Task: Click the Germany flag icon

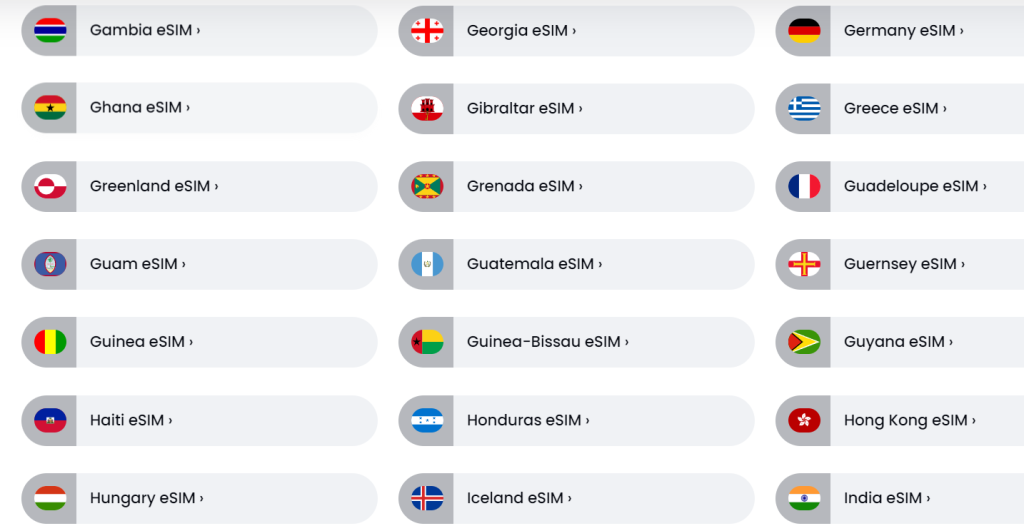Action: click(804, 31)
